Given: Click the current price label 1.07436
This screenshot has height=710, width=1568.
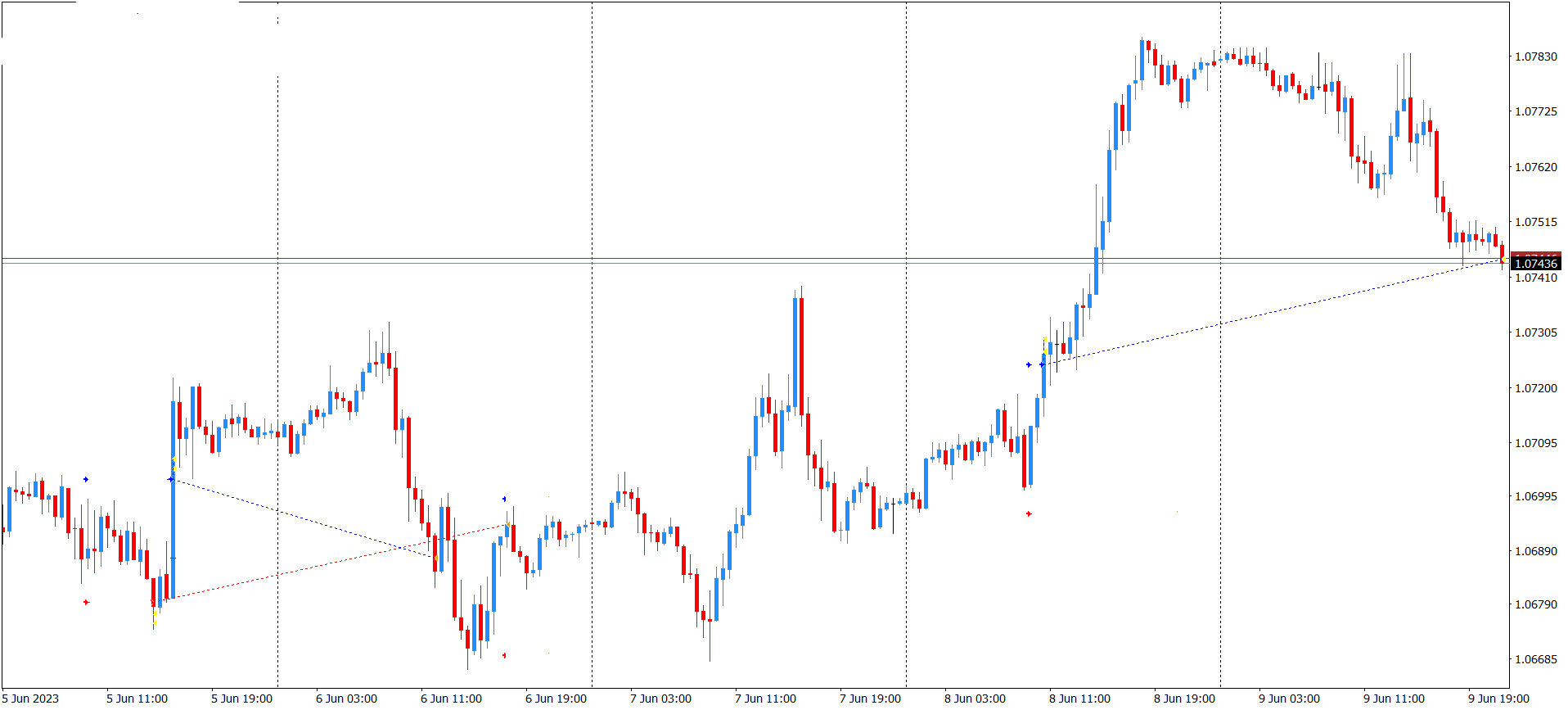Looking at the screenshot, I should (1536, 263).
